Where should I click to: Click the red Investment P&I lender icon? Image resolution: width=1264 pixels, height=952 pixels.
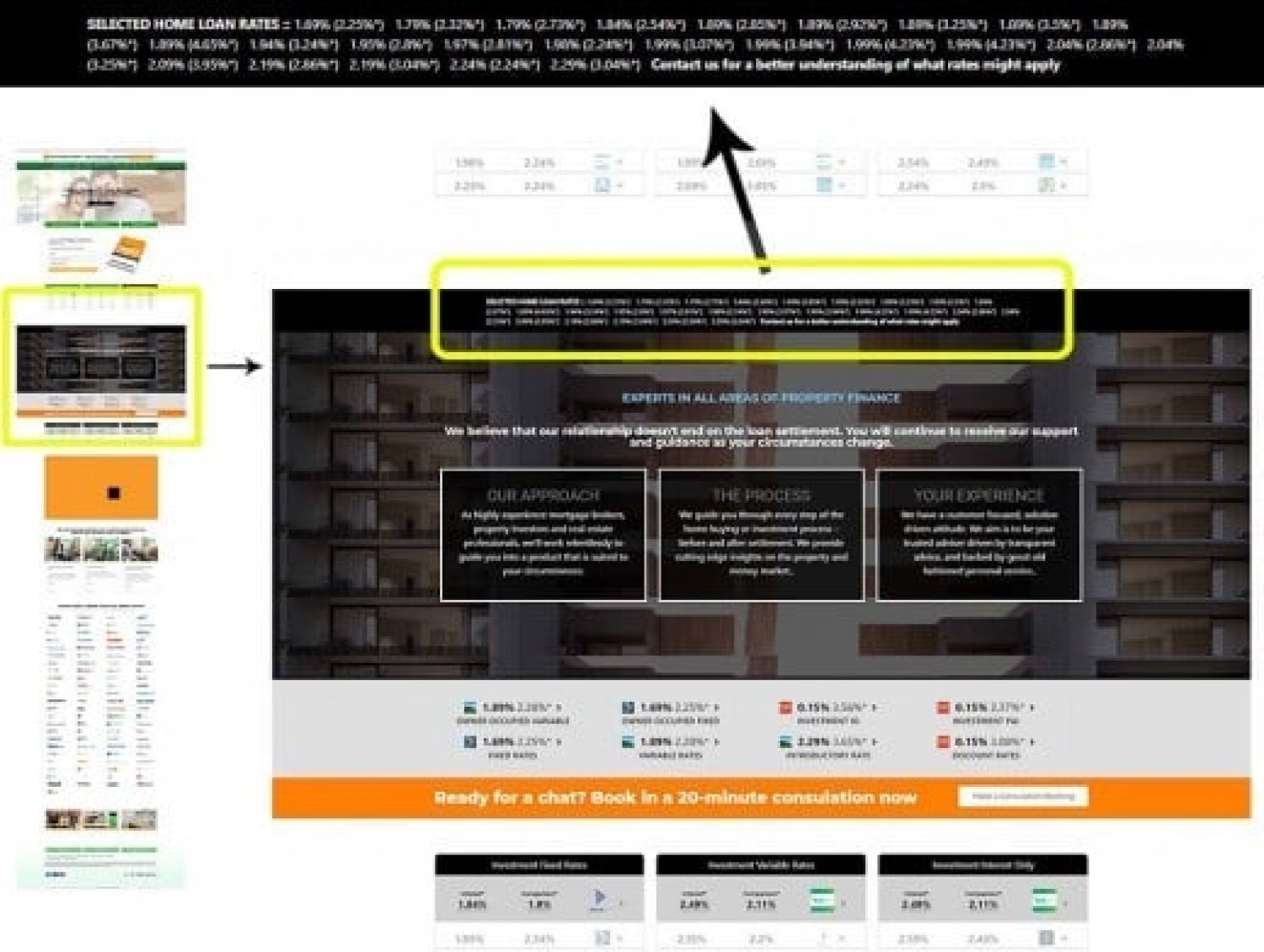943,708
